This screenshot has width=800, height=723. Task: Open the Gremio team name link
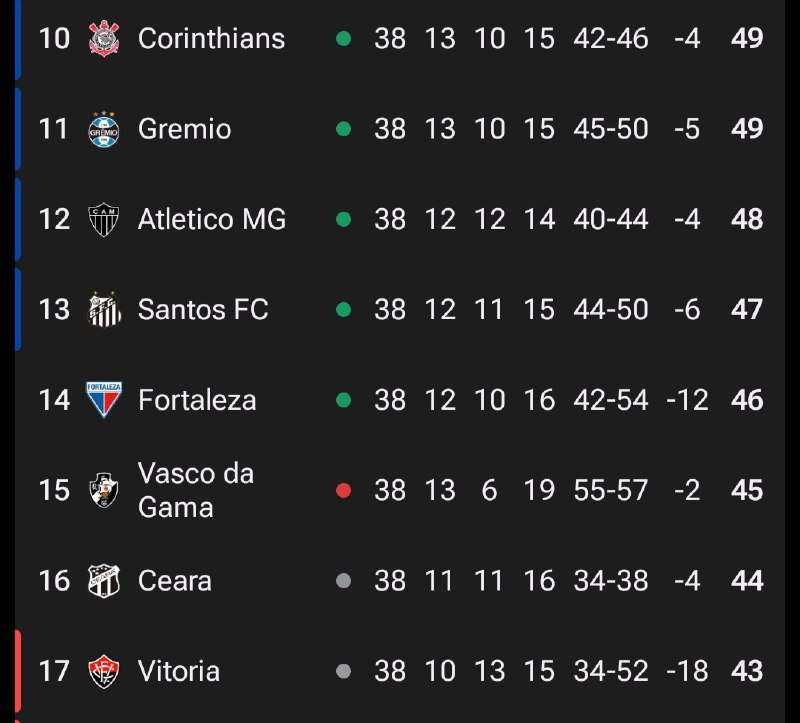tap(184, 129)
